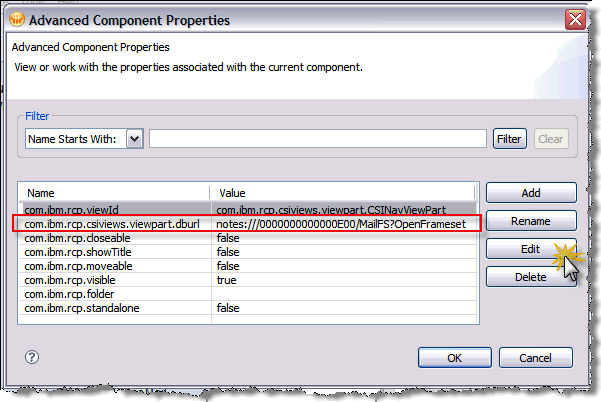
Task: Click the dialog title bar application icon
Action: pyautogui.click(x=18, y=19)
